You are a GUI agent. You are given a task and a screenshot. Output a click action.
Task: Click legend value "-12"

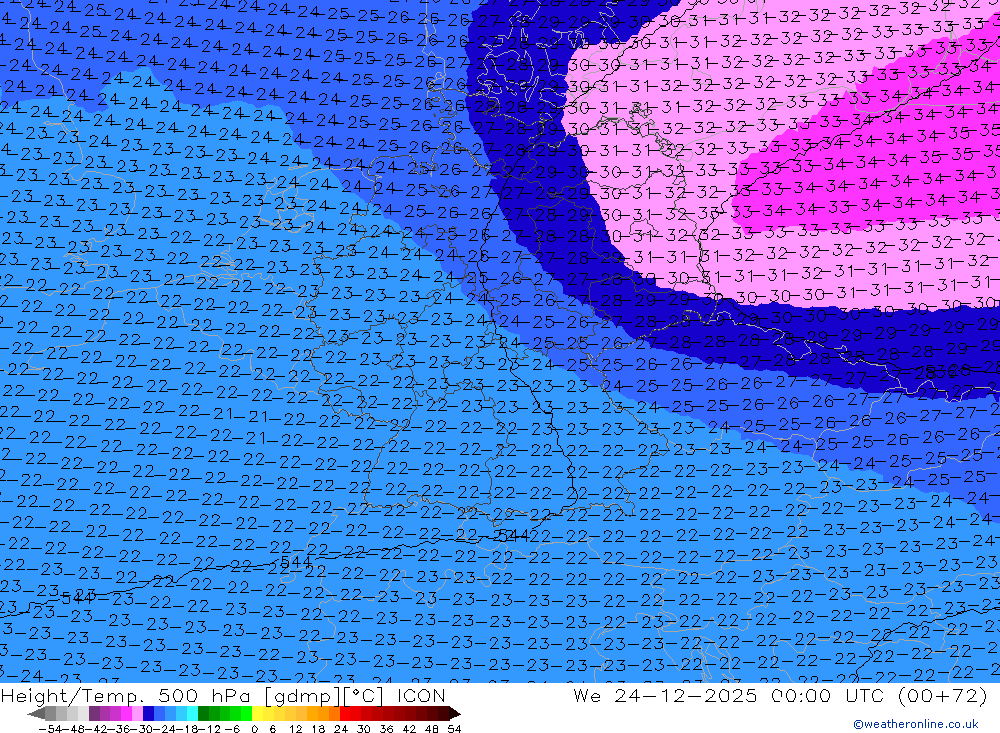tap(210, 729)
